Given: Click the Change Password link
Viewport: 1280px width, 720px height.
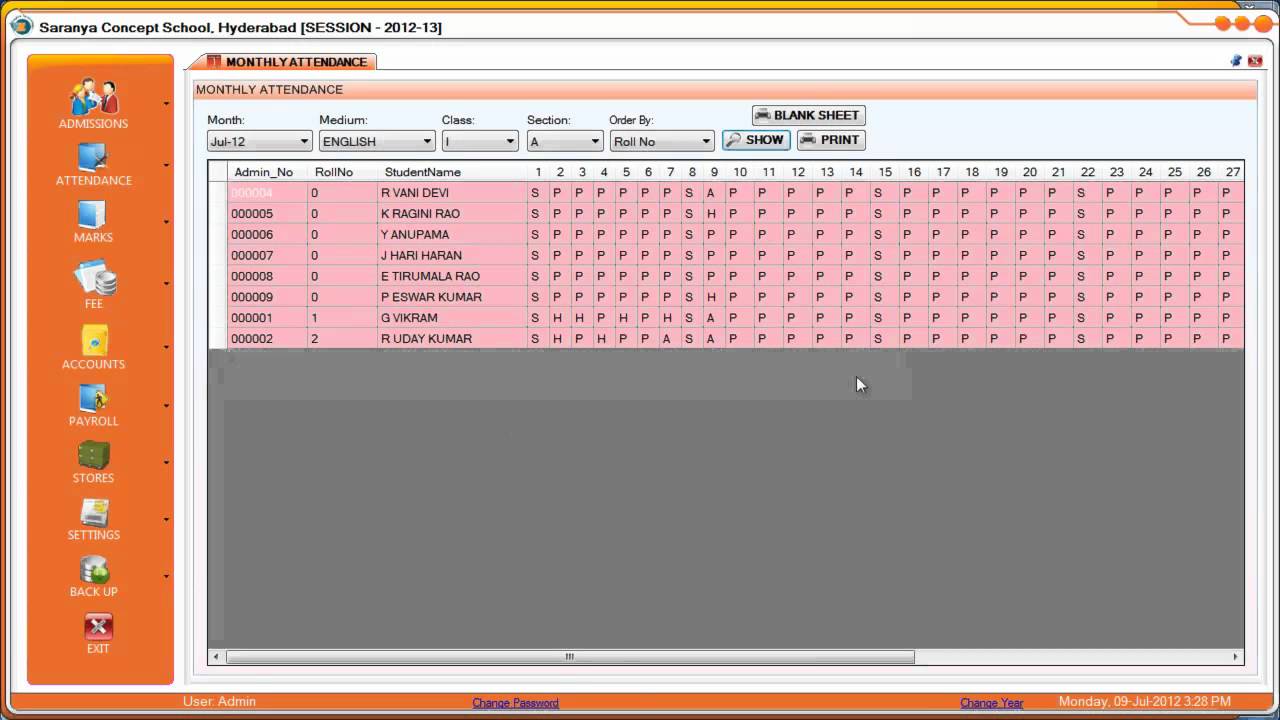Looking at the screenshot, I should click(x=515, y=703).
